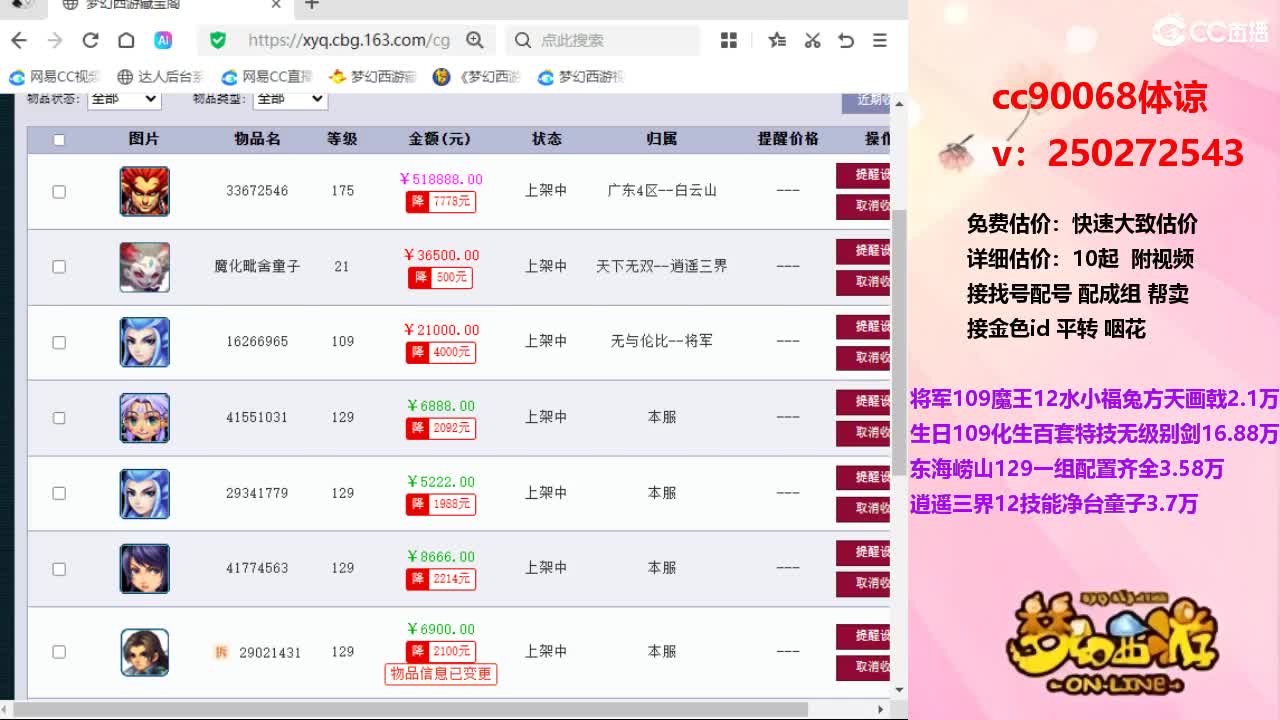1280x720 pixels.
Task: Click the 取消收藏 button for item 16266965
Action: coord(863,357)
